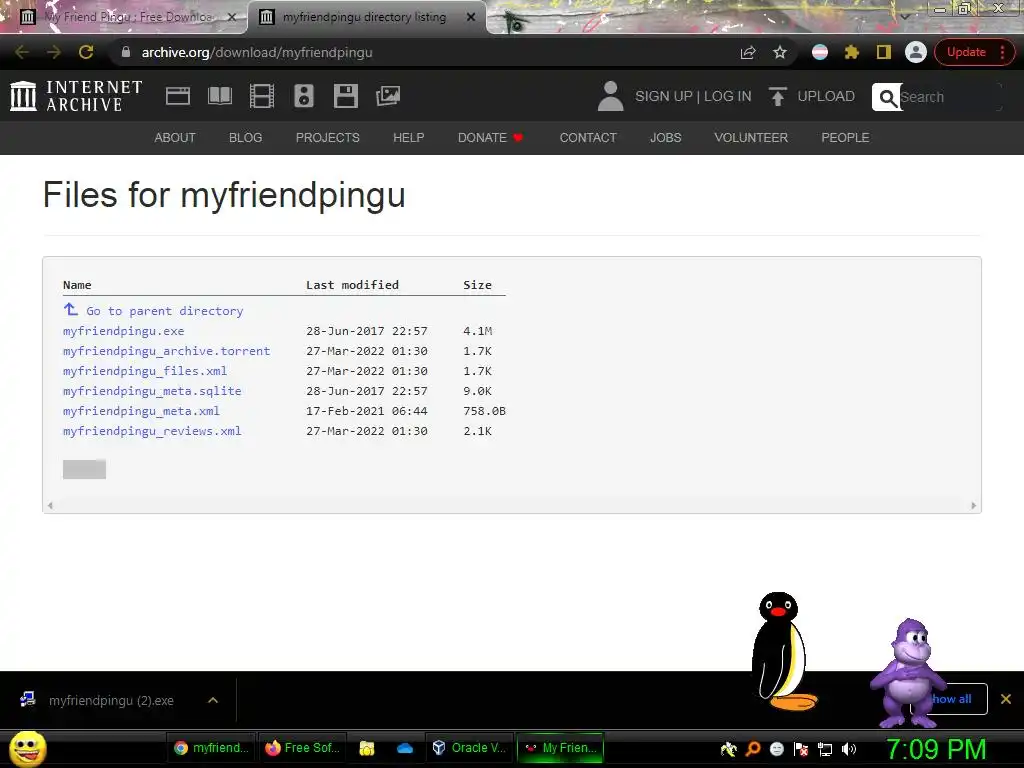Open the JOBS menu item
This screenshot has width=1024, height=768.
pos(665,138)
